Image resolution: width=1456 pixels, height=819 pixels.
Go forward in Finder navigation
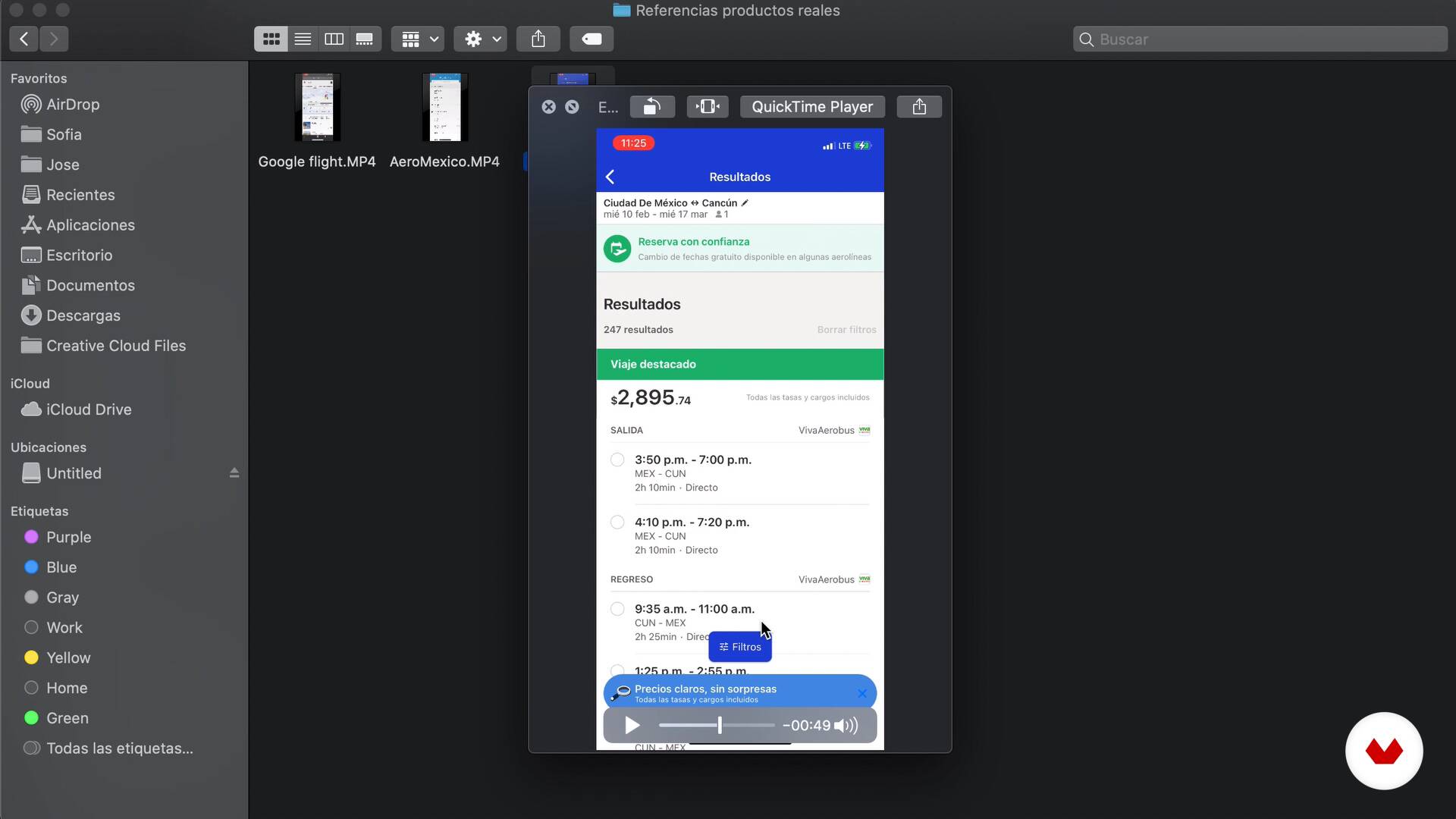coord(54,39)
